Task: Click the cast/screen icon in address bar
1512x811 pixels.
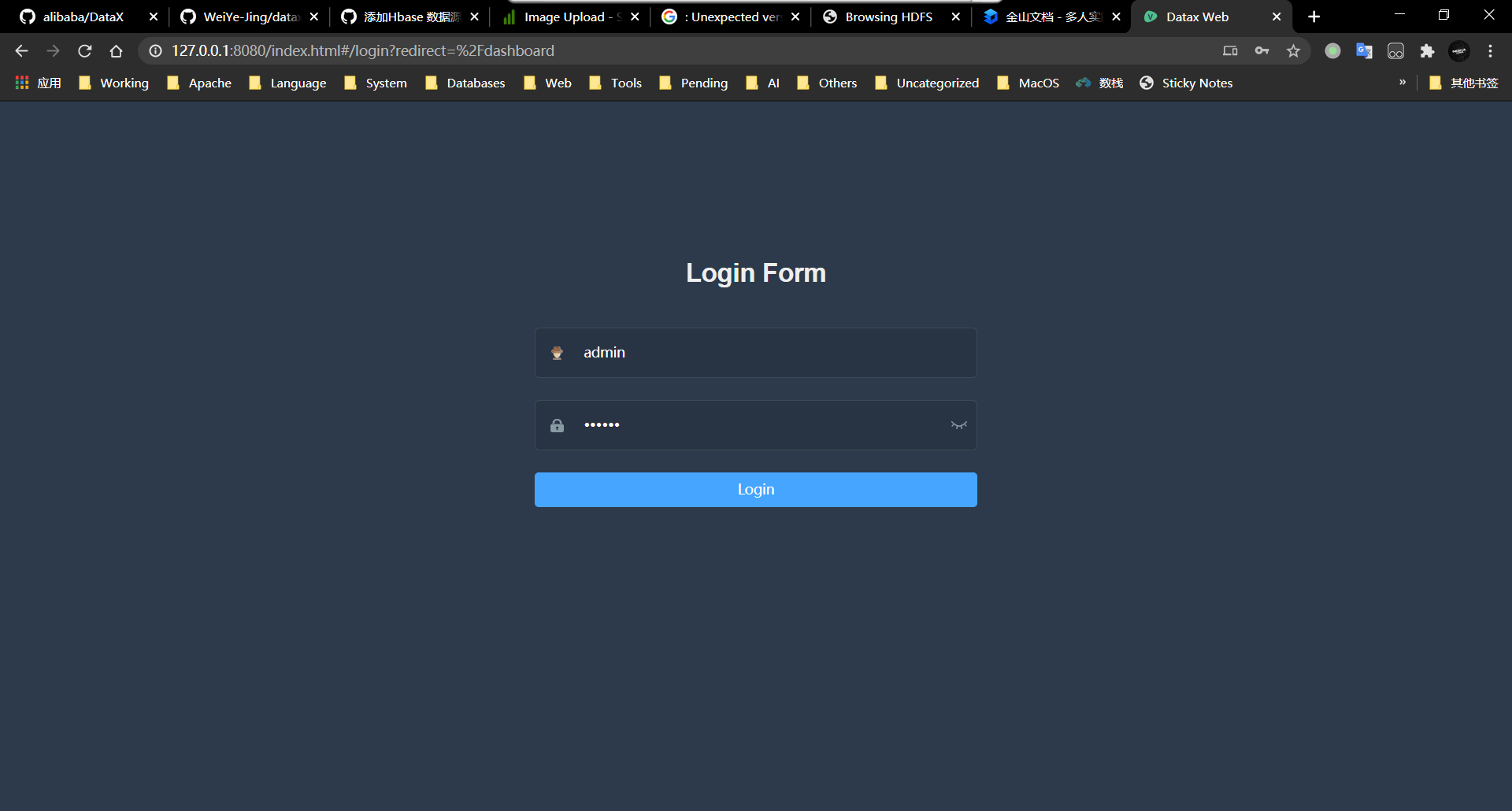Action: click(1230, 51)
